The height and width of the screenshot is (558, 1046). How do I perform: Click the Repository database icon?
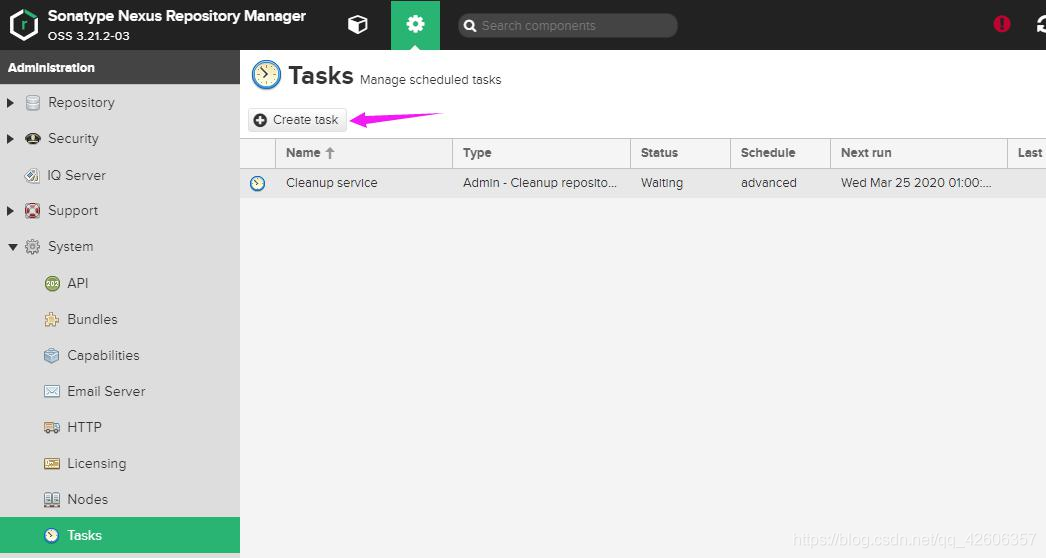33,103
